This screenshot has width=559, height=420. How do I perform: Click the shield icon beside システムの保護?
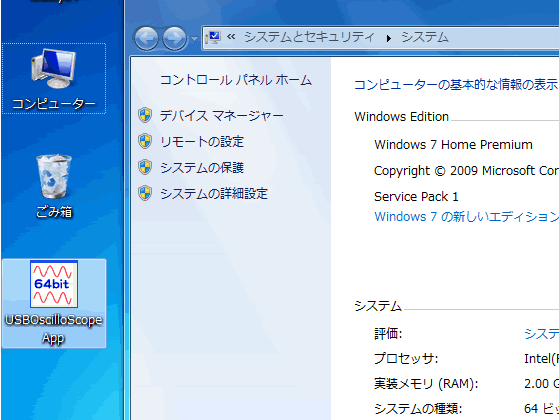click(145, 167)
